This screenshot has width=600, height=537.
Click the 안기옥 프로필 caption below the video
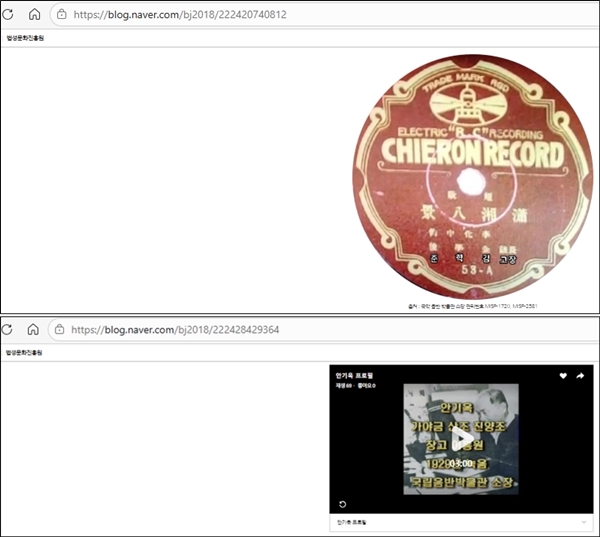(351, 523)
